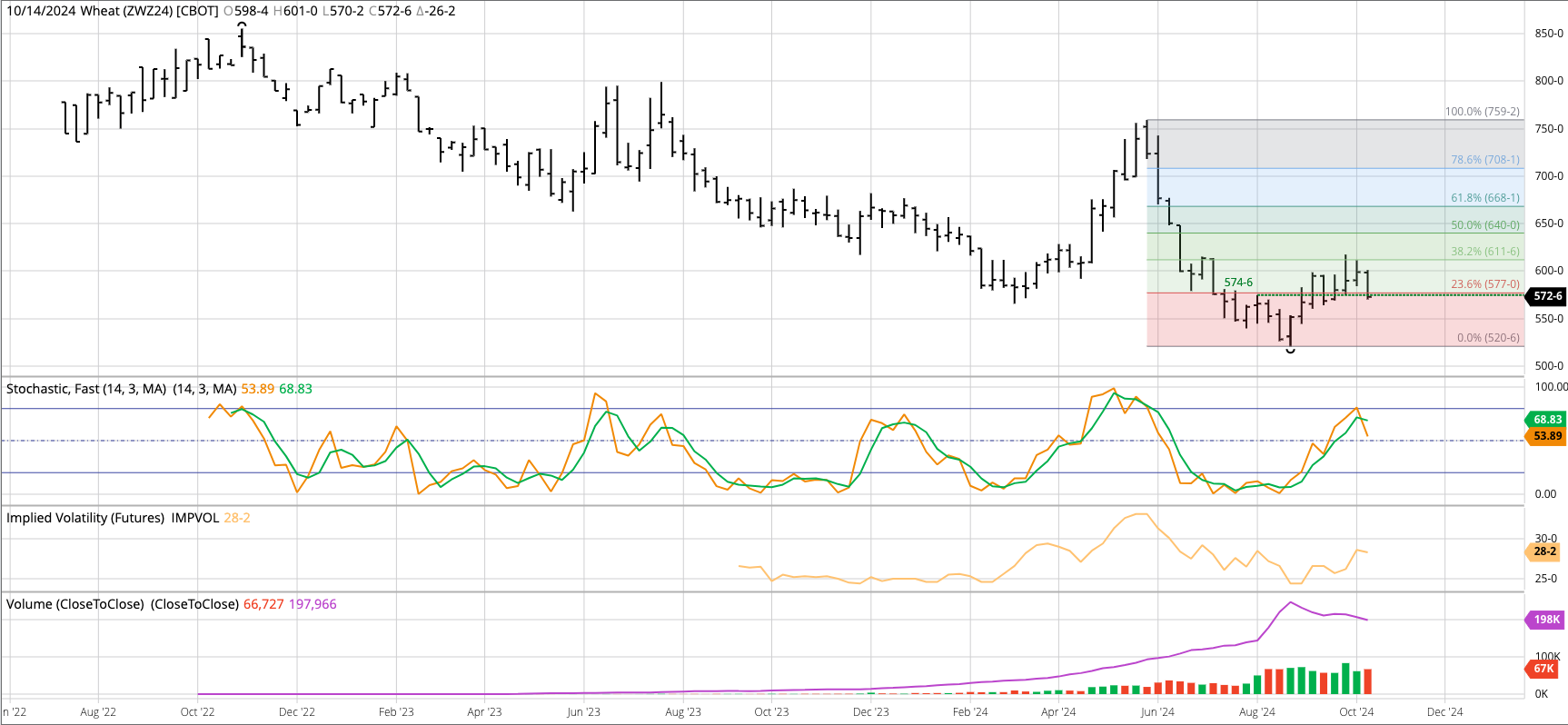Click the red 67K volume tag
The image size is (1568, 725).
click(x=1543, y=669)
